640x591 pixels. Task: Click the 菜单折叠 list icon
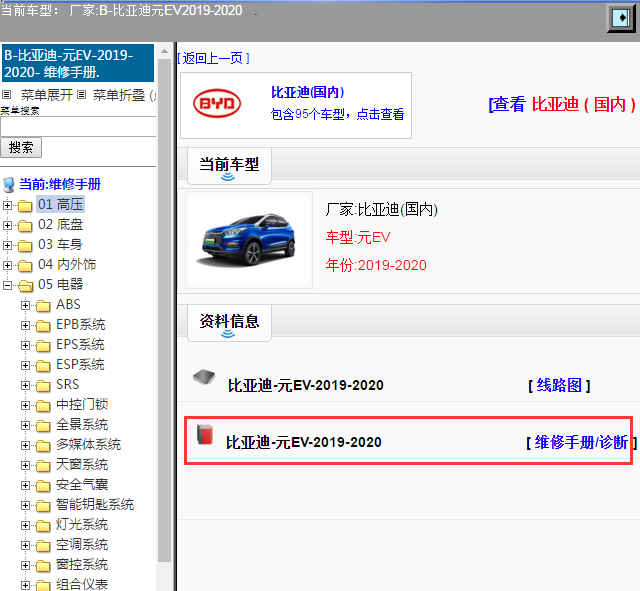coord(82,95)
